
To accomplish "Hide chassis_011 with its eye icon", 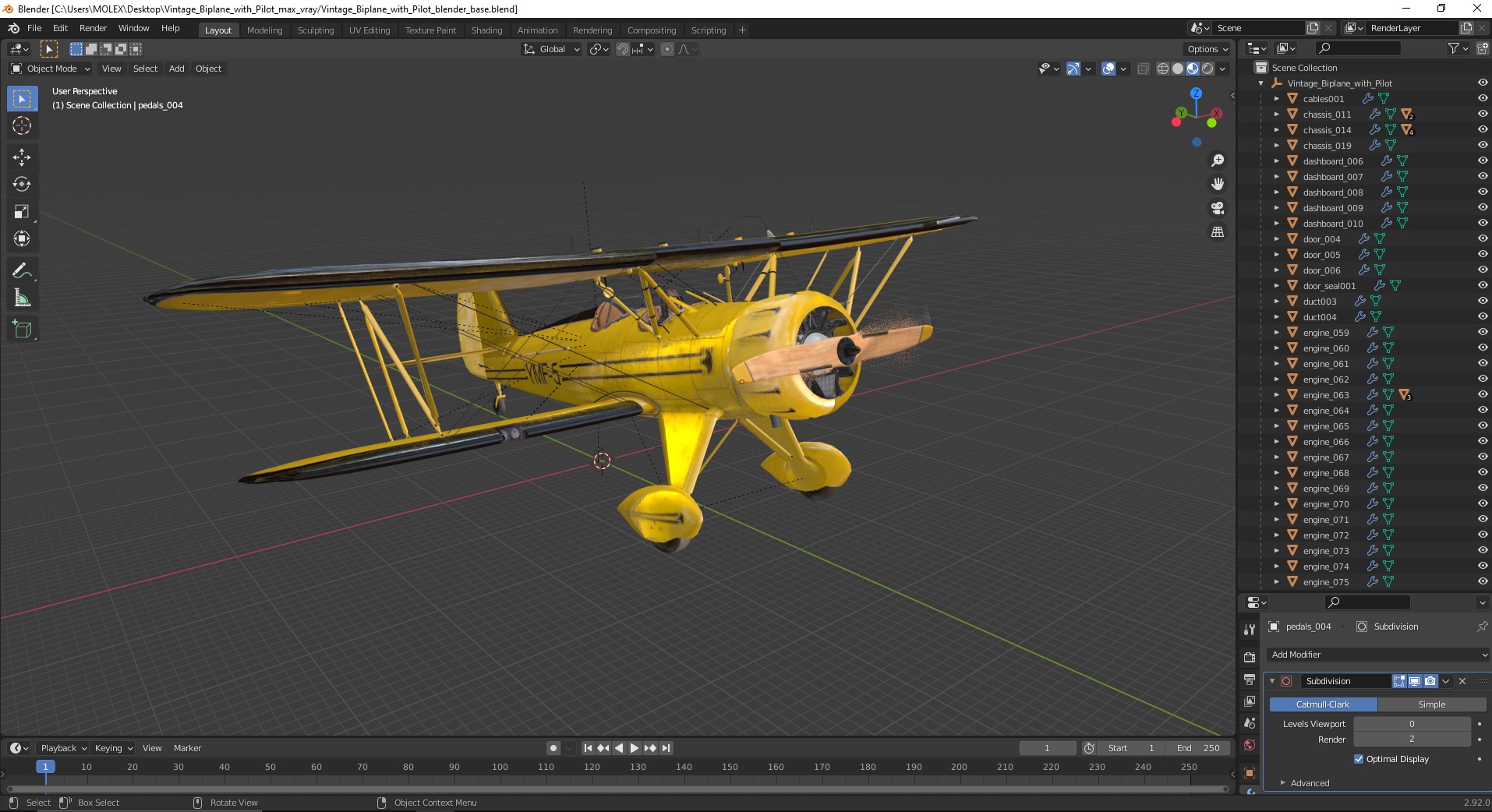I will [x=1483, y=114].
